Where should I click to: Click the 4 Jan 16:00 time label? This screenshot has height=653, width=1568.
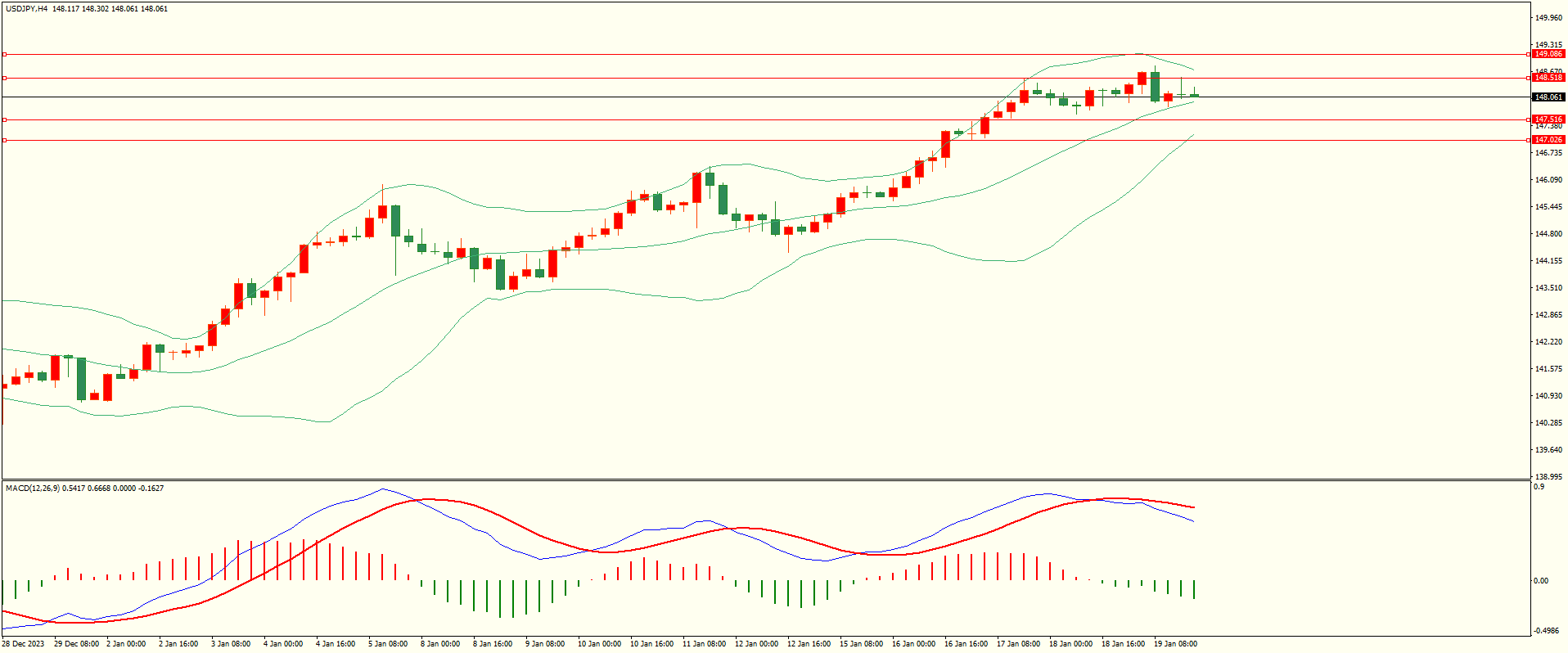pyautogui.click(x=336, y=644)
